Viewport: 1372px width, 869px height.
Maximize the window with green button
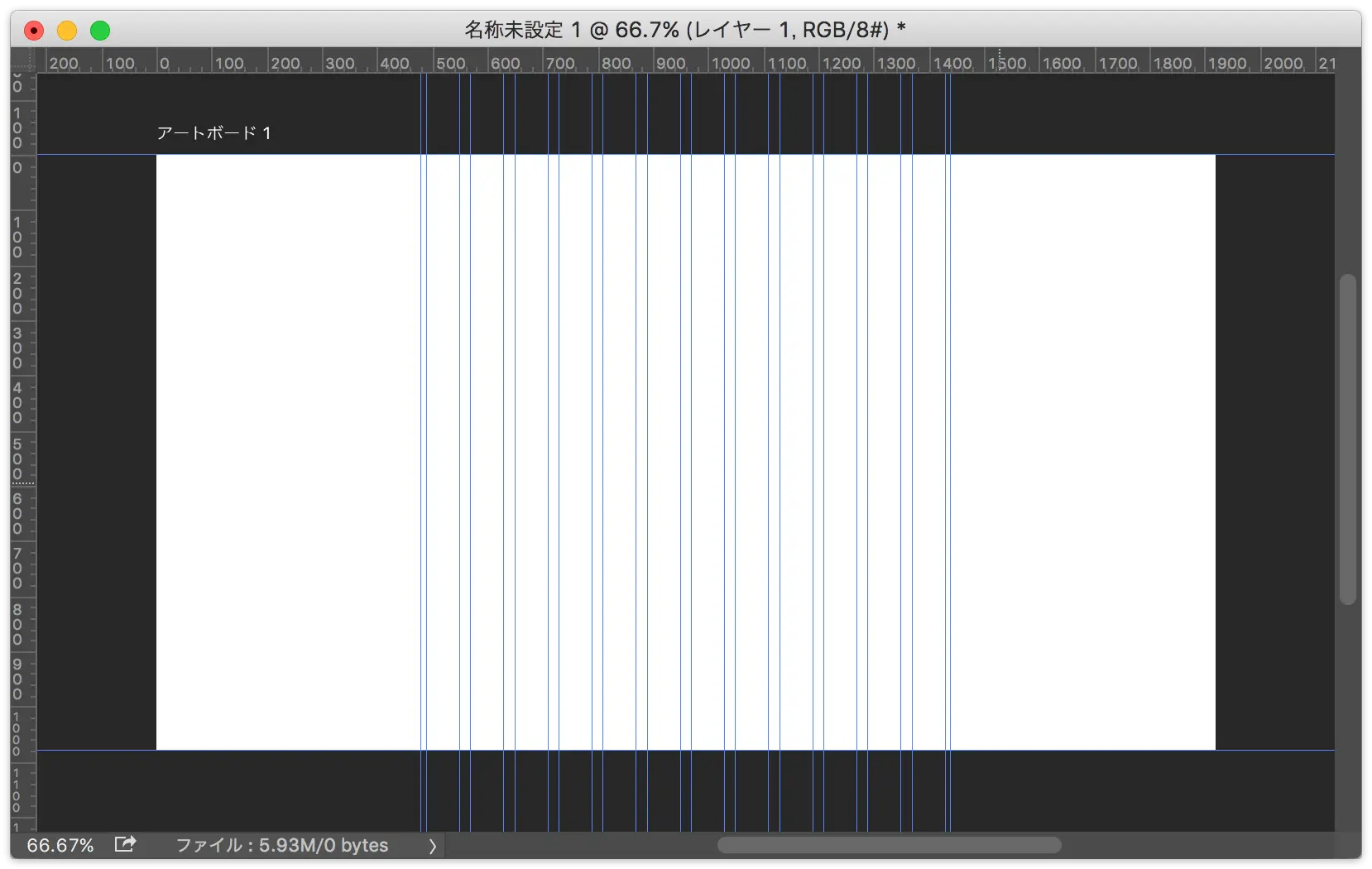[x=100, y=31]
